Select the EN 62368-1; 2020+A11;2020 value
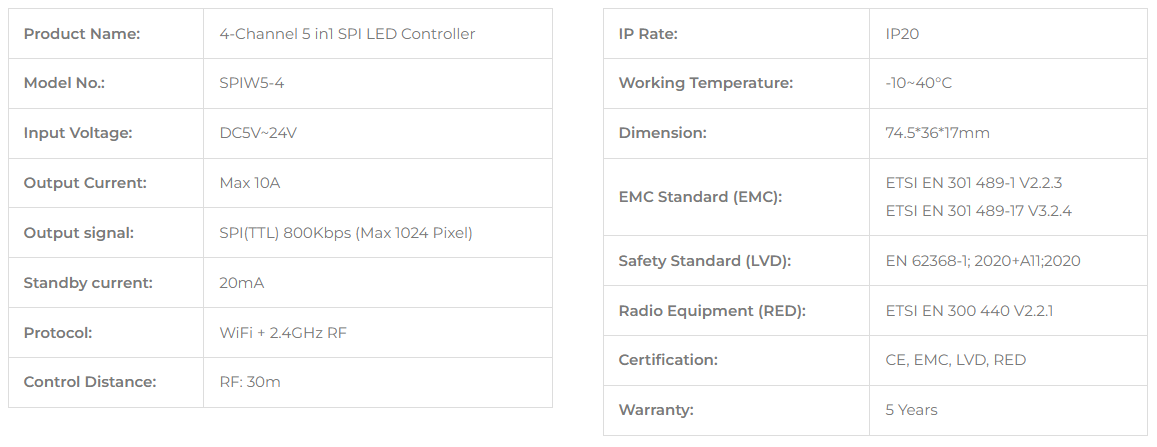This screenshot has height=447, width=1157. pyautogui.click(x=982, y=261)
